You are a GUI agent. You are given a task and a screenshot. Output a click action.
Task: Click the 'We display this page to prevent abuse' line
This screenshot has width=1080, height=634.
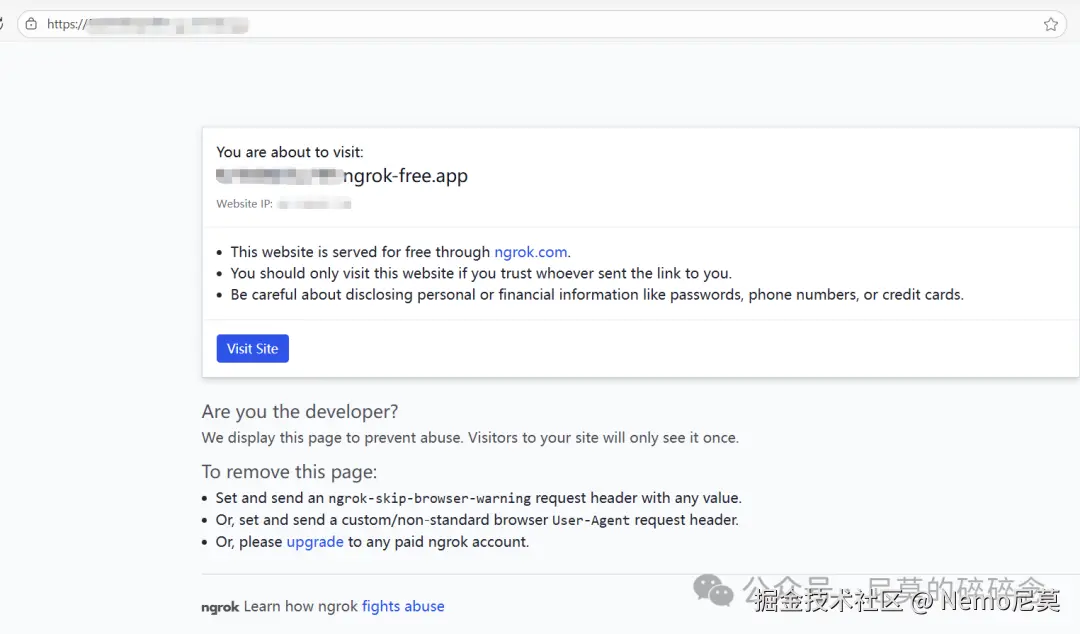470,438
